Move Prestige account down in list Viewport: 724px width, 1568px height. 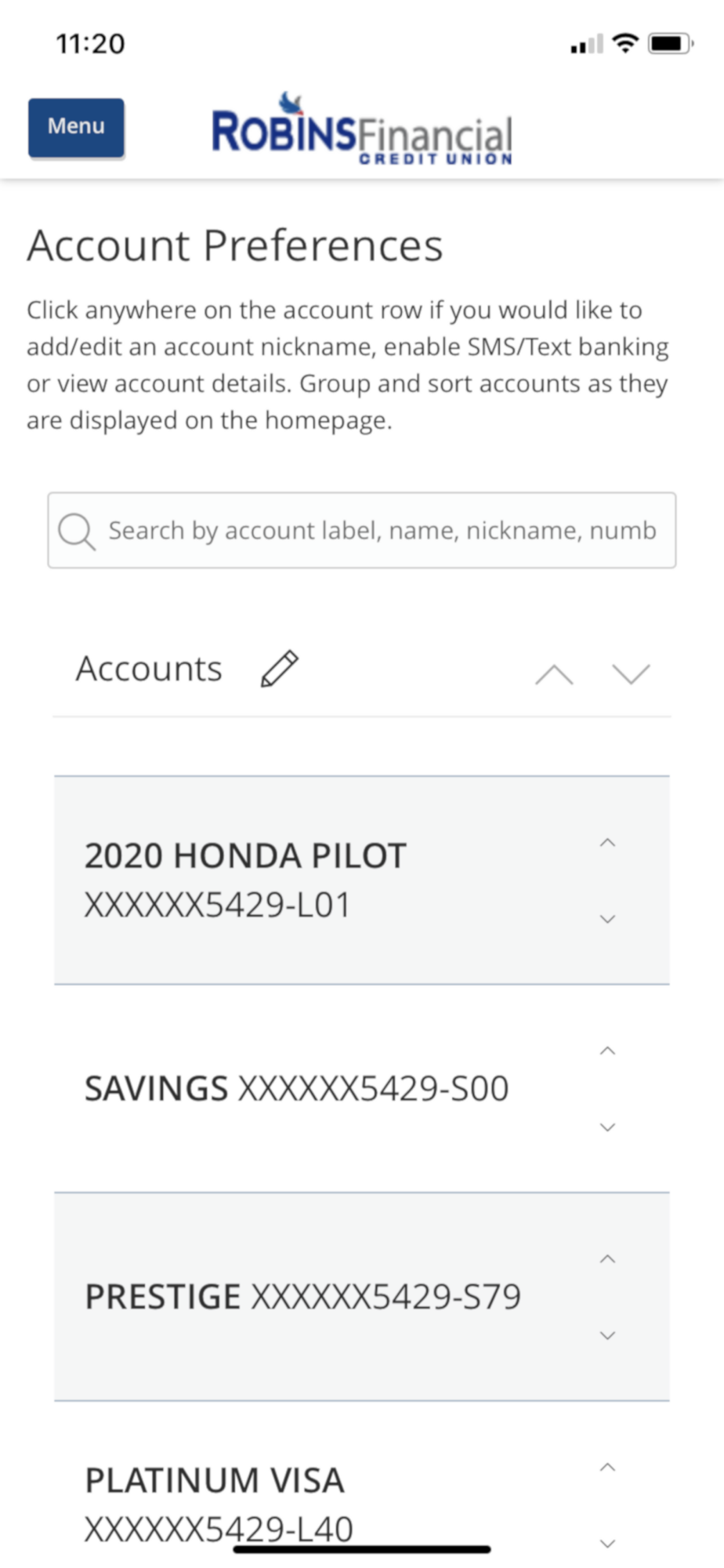(x=607, y=1335)
